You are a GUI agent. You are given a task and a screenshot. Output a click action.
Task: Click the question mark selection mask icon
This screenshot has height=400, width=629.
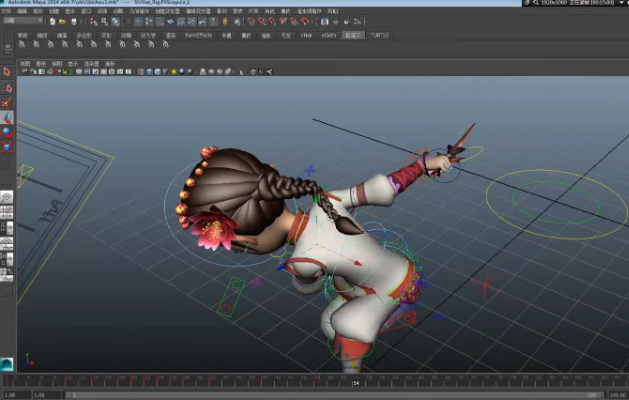pyautogui.click(x=213, y=22)
